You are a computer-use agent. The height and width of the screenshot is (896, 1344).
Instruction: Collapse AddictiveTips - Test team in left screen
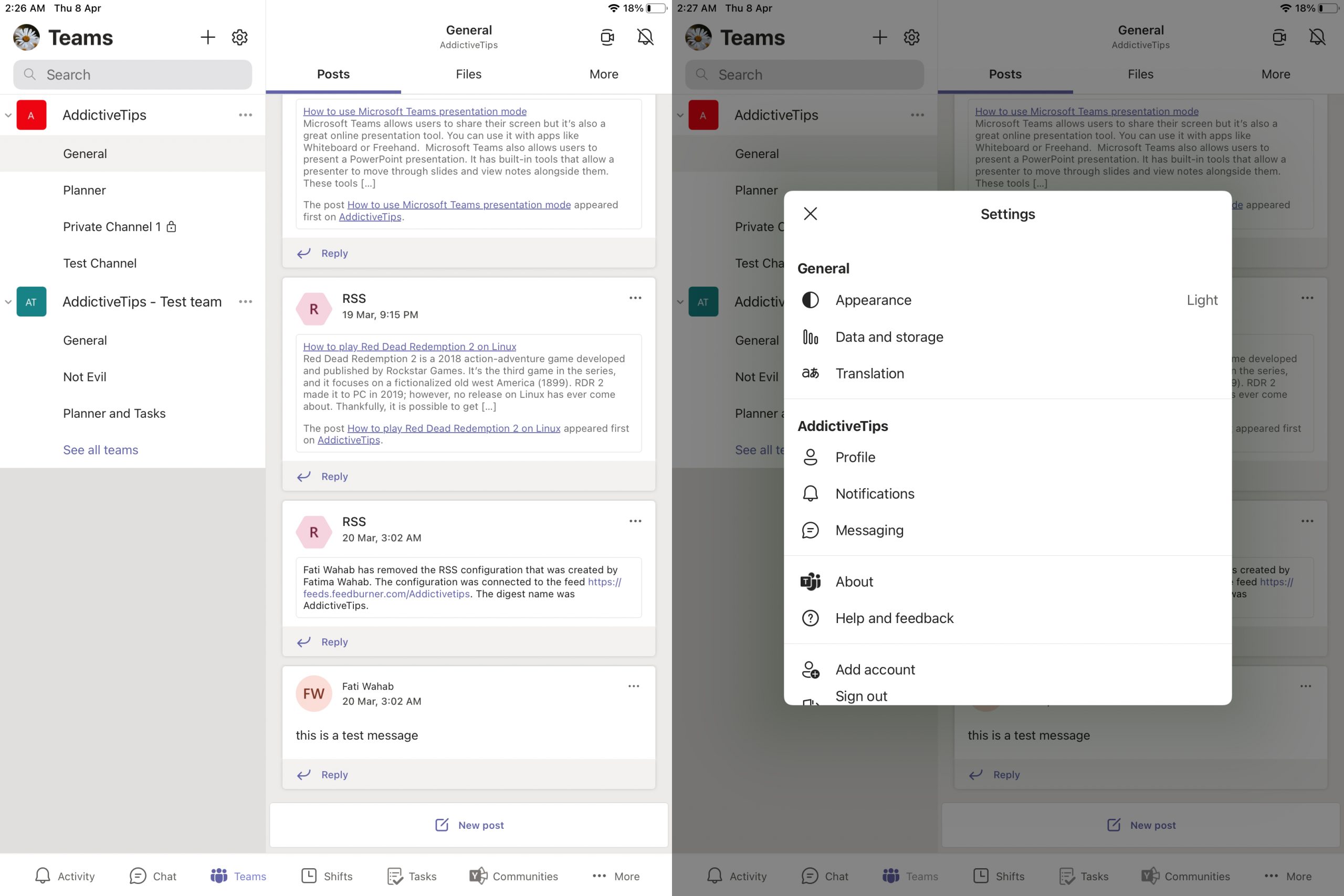coord(8,302)
